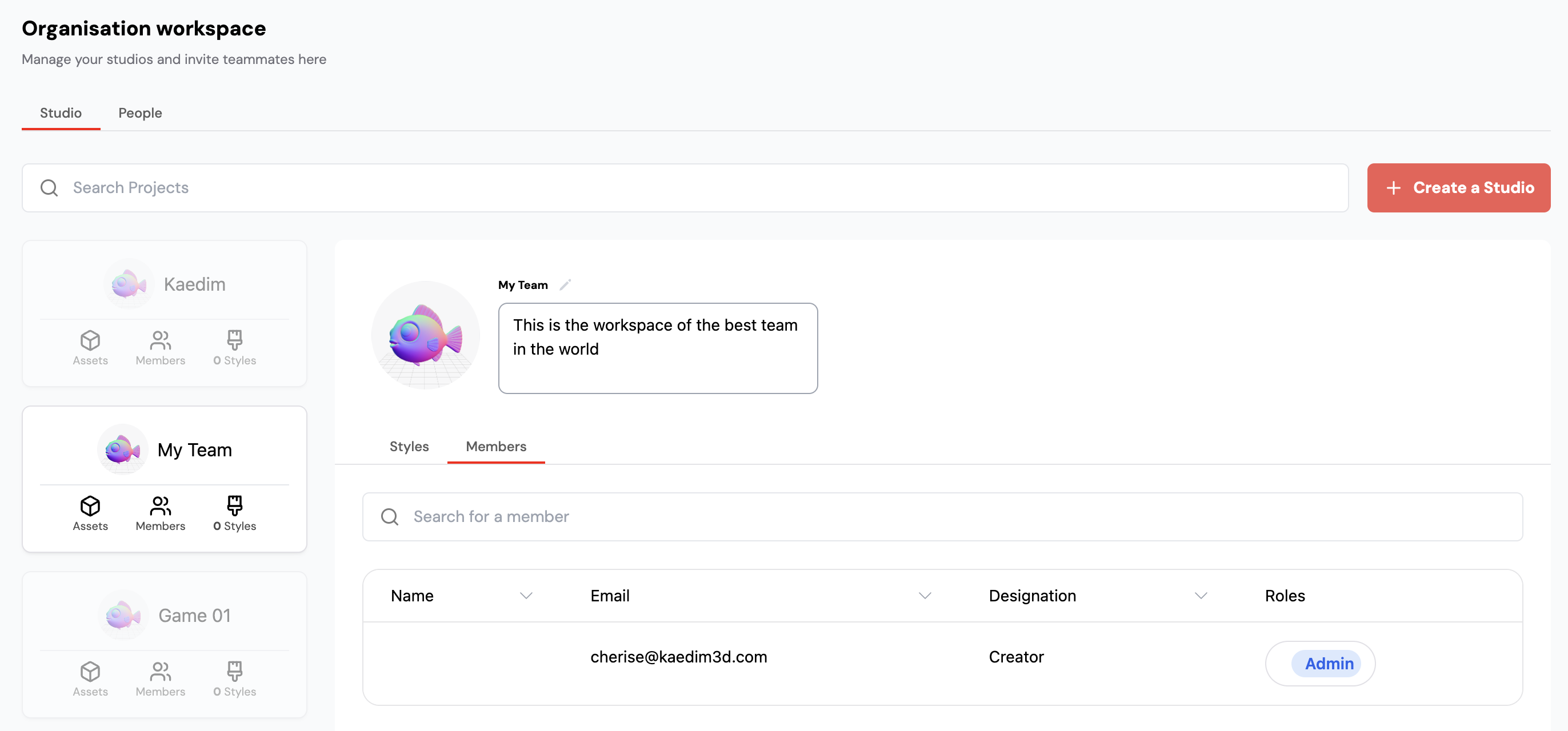Screen dimensions: 1568x731
Task: Open Assets cube icon in Game 01 card
Action: pos(90,672)
